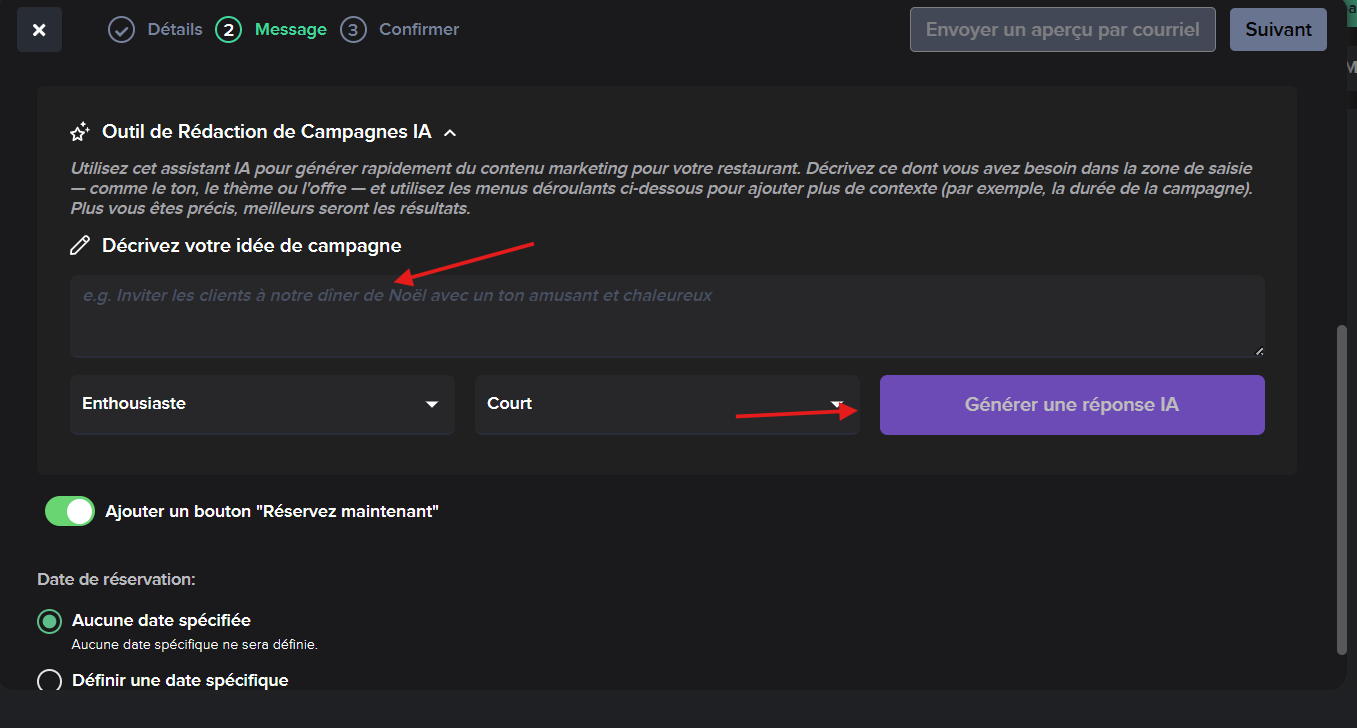Click Générer une réponse IA
The image size is (1357, 728).
coord(1071,405)
